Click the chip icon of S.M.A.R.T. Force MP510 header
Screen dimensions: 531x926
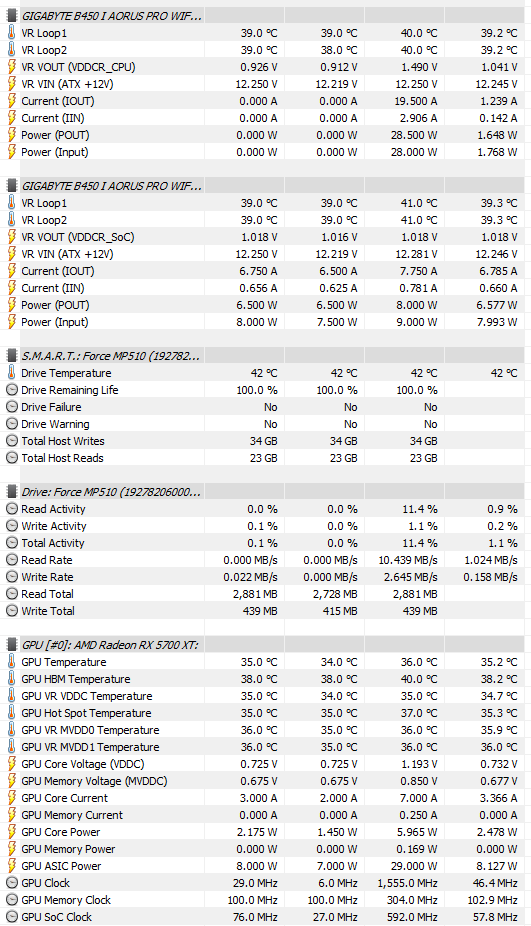pos(12,356)
